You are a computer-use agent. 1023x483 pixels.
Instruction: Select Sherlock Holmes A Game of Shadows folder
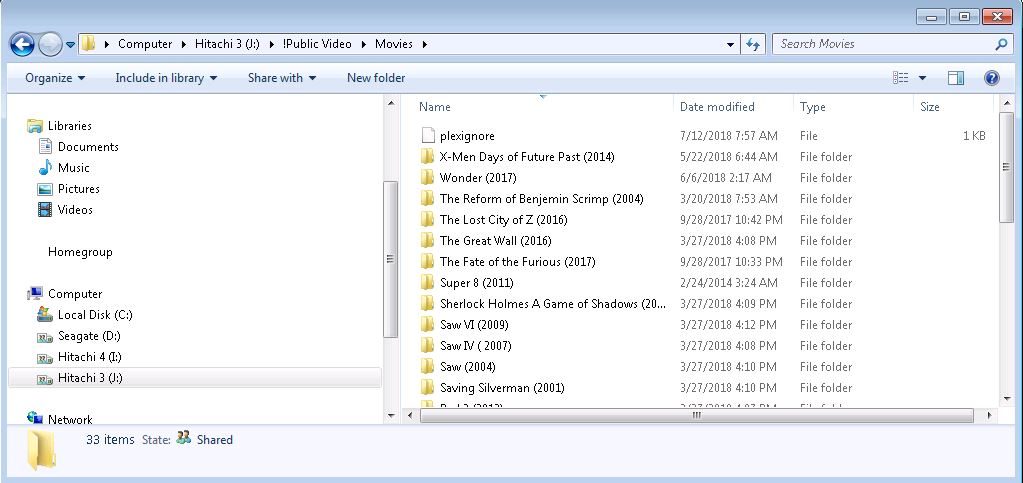click(553, 304)
